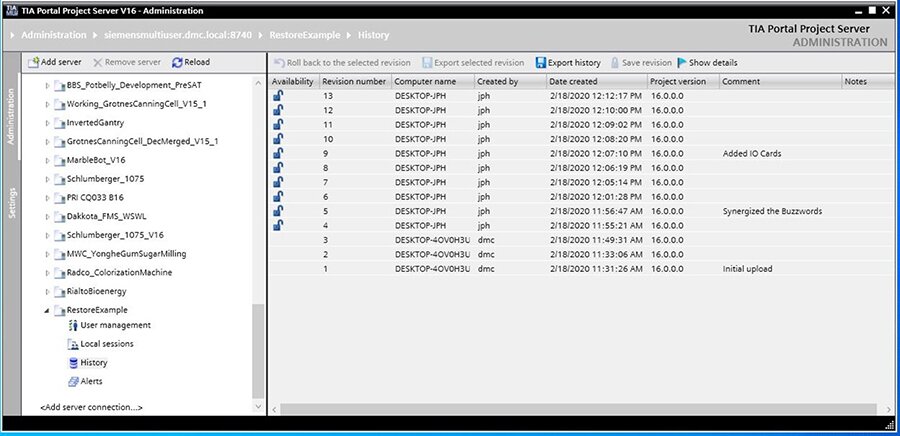The width and height of the screenshot is (900, 436).
Task: Select revision 3 row by its number
Action: coord(325,240)
